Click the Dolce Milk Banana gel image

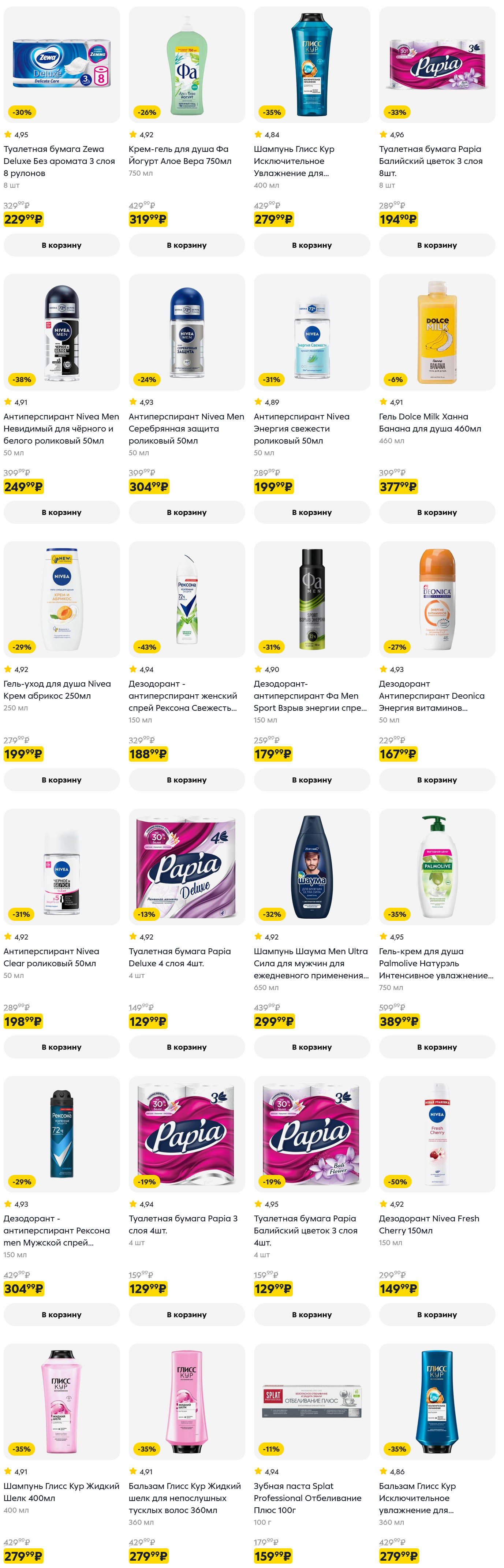[437, 332]
